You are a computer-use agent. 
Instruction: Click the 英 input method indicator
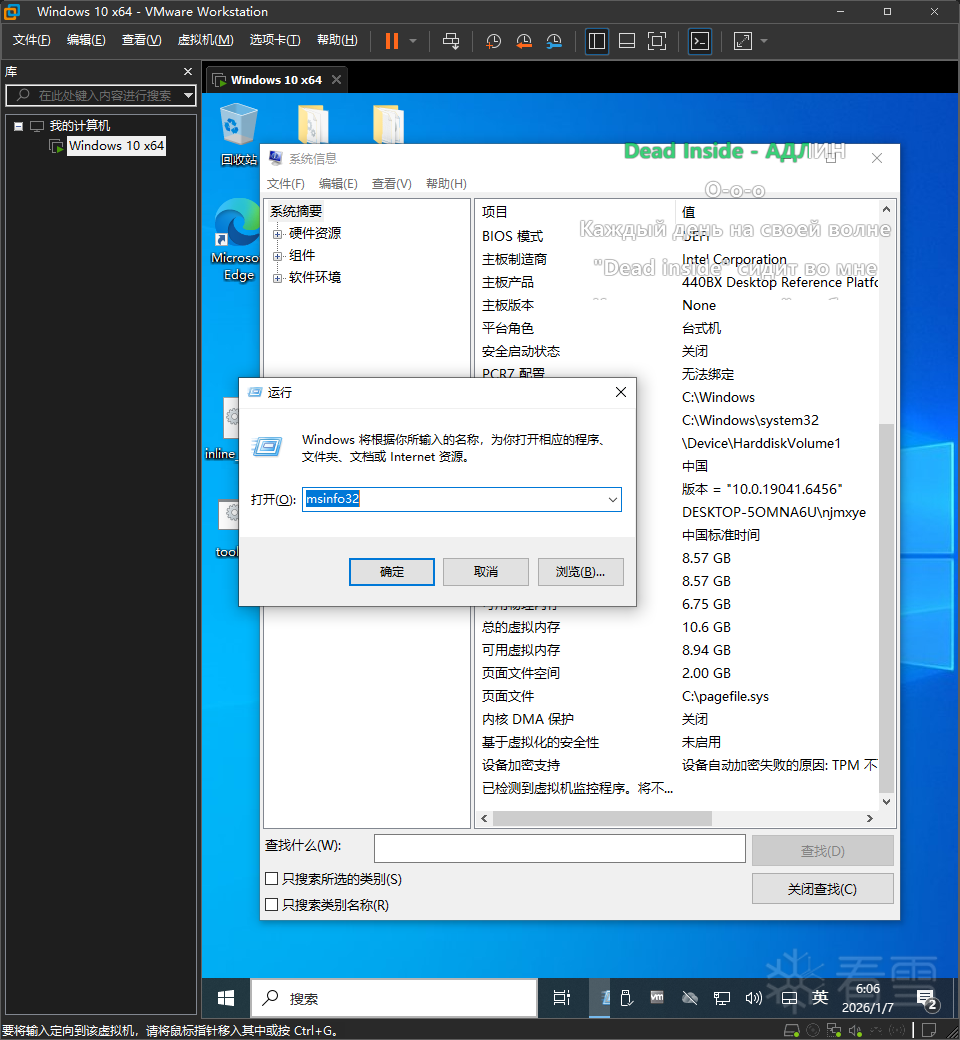click(x=820, y=998)
